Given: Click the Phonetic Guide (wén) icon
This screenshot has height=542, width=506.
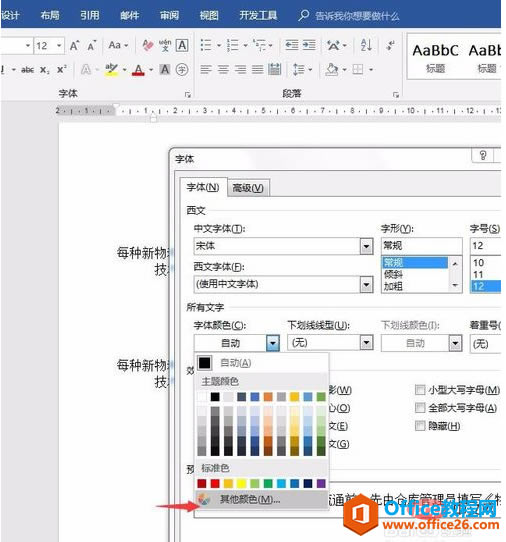Looking at the screenshot, I should 165,45.
